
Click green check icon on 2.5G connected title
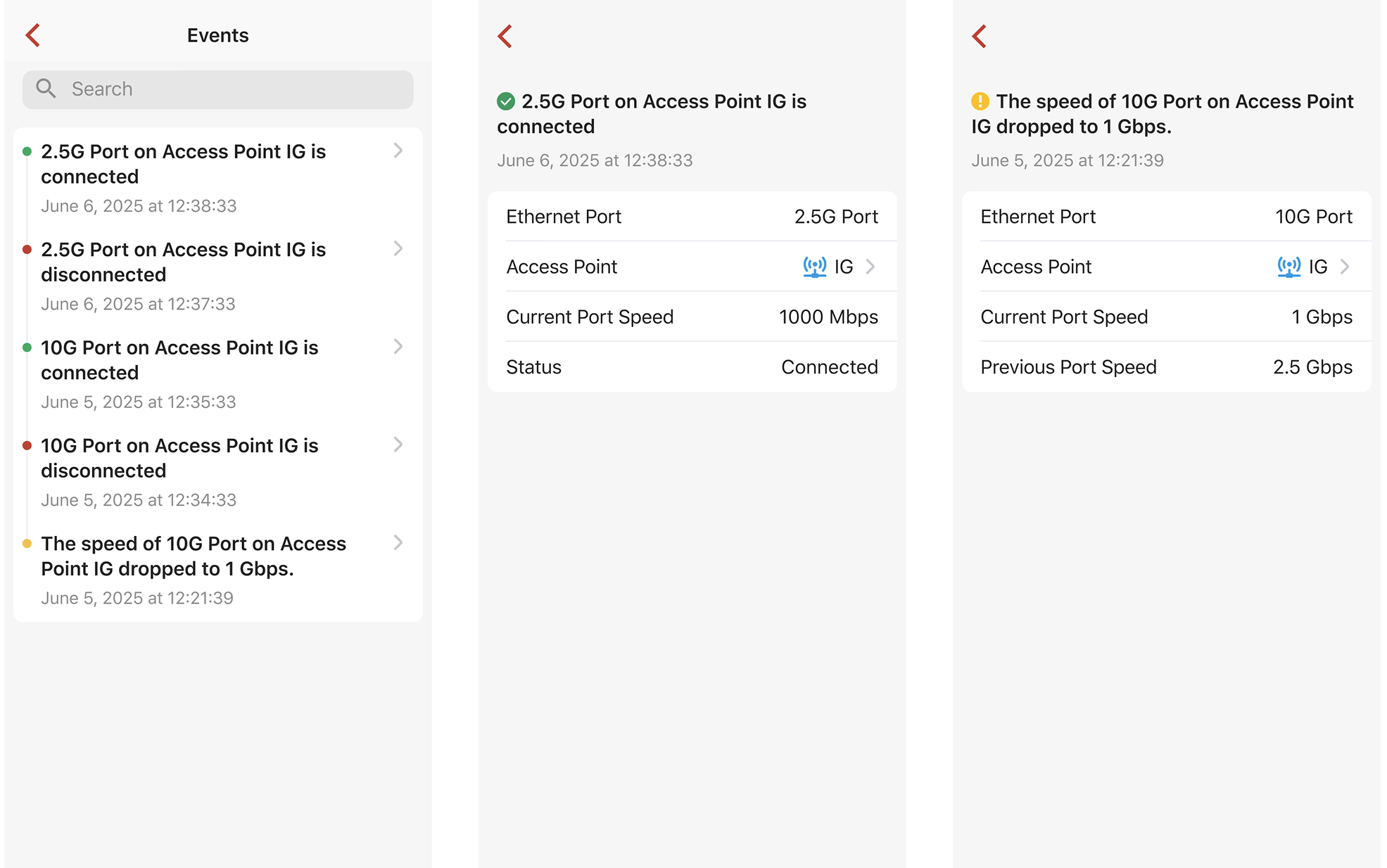pyautogui.click(x=506, y=102)
